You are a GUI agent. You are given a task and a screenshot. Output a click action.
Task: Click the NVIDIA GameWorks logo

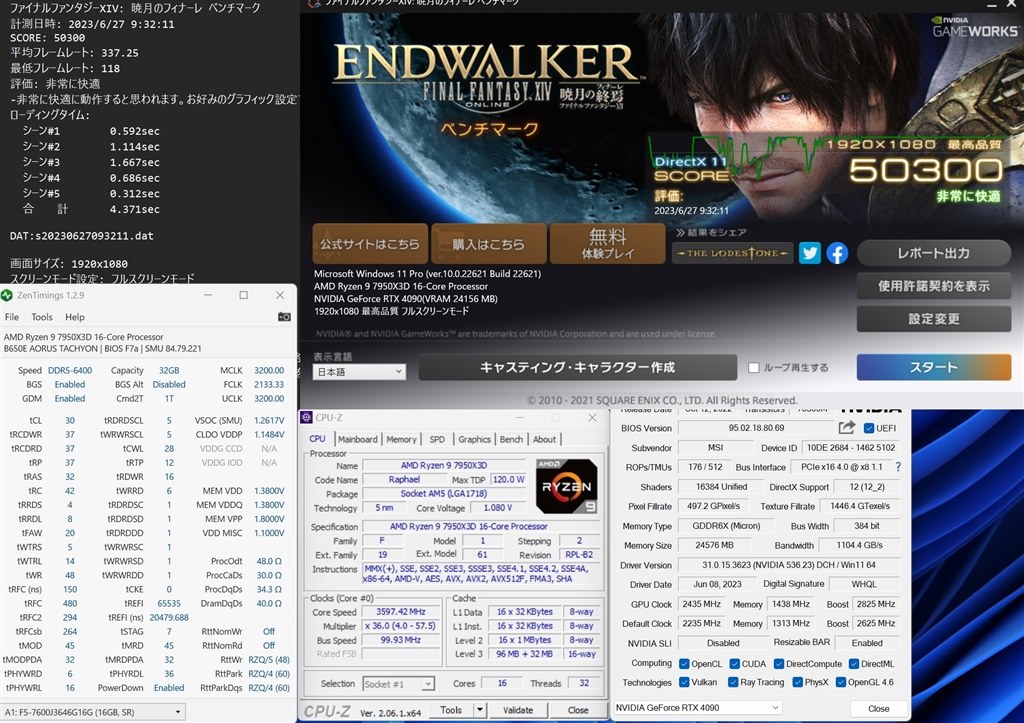tap(974, 27)
